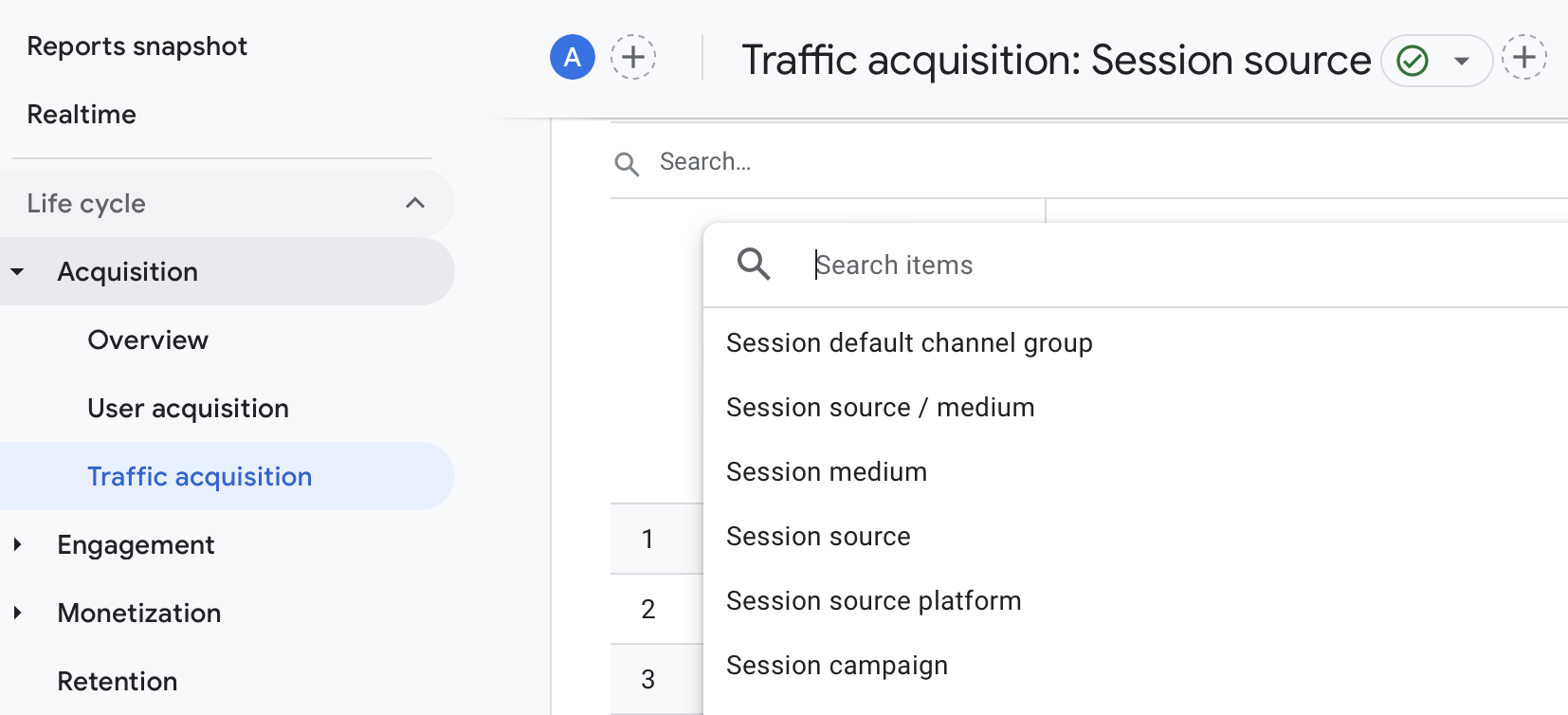The height and width of the screenshot is (715, 1568).
Task: Click the green checkmark report status icon
Action: click(1413, 61)
